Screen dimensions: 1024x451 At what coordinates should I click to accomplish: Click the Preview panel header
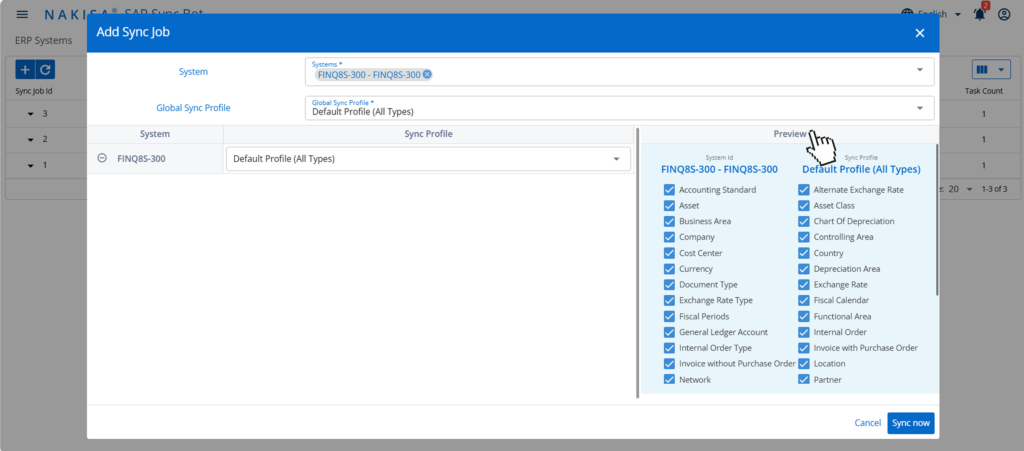790,134
